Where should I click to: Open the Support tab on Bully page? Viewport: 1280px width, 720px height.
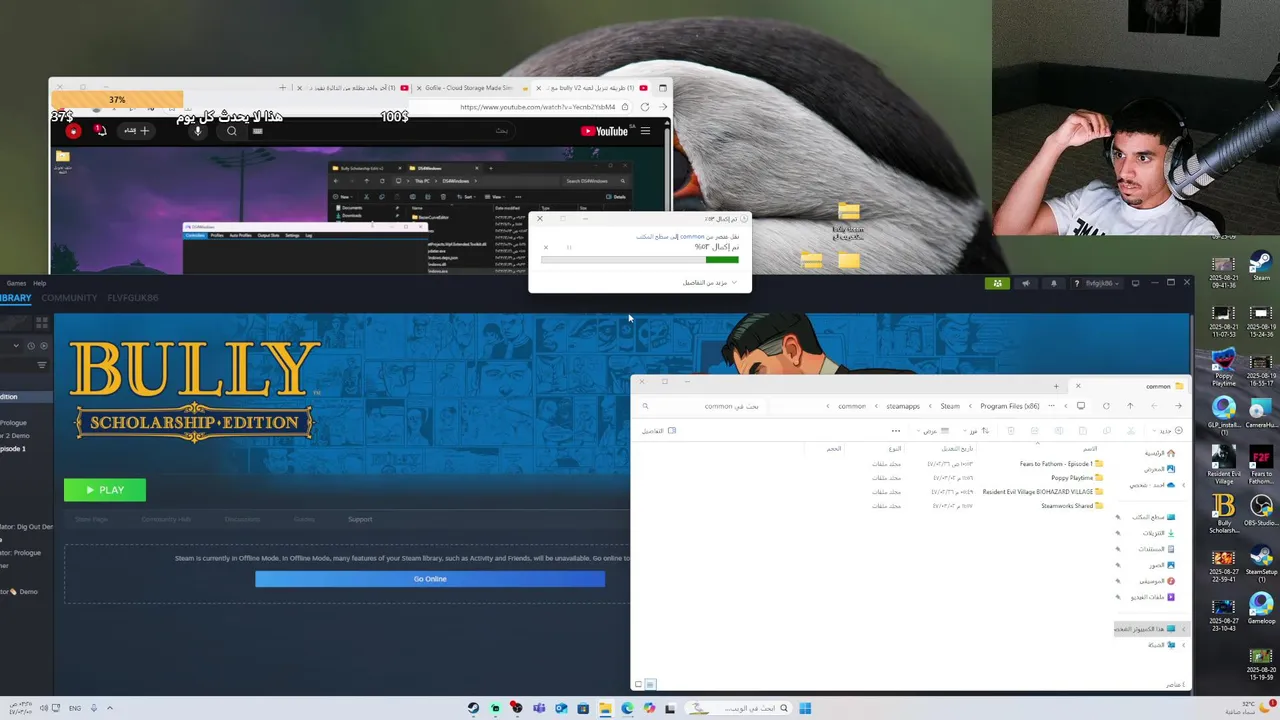tap(360, 519)
